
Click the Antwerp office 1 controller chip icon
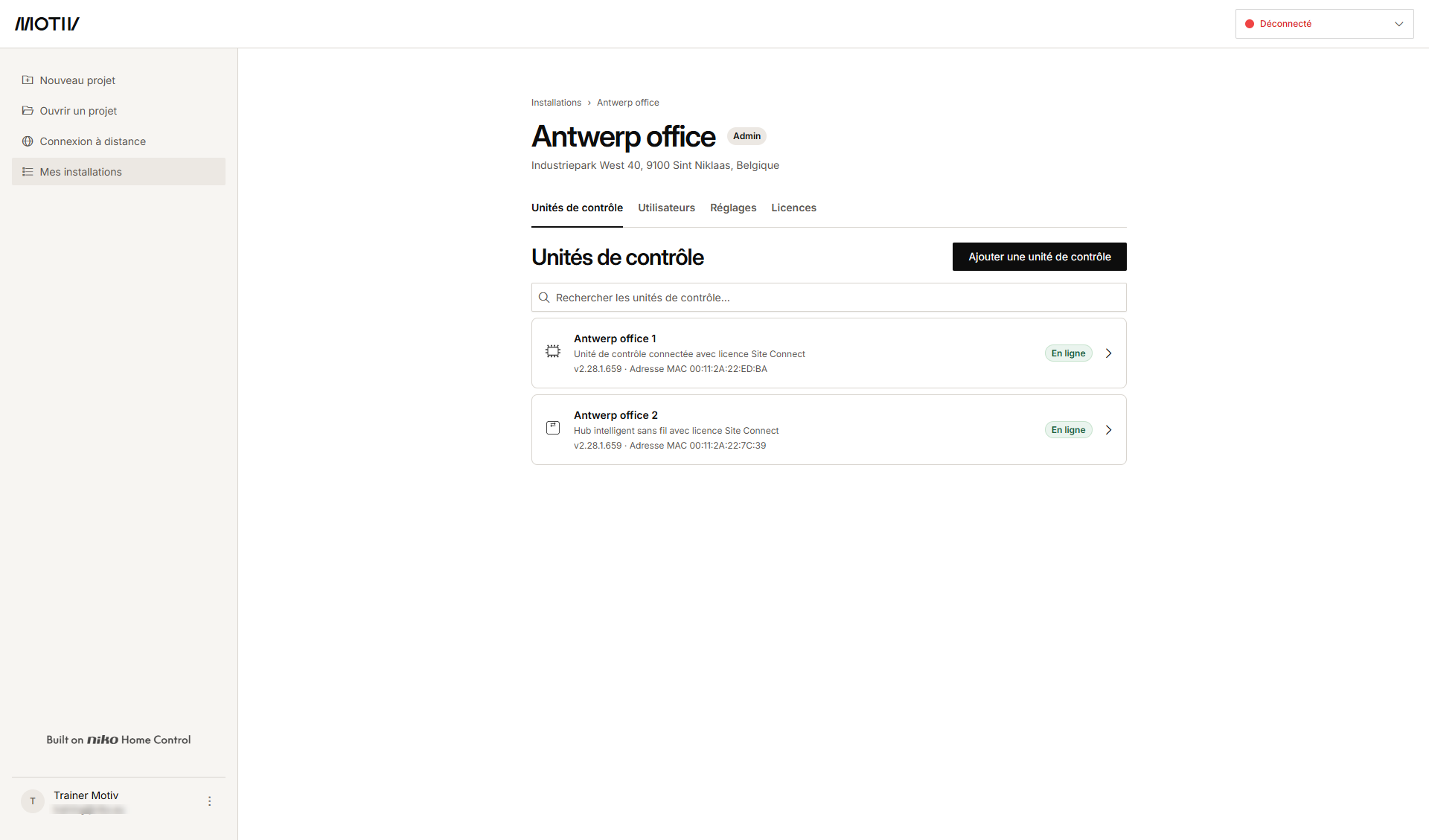tap(553, 351)
